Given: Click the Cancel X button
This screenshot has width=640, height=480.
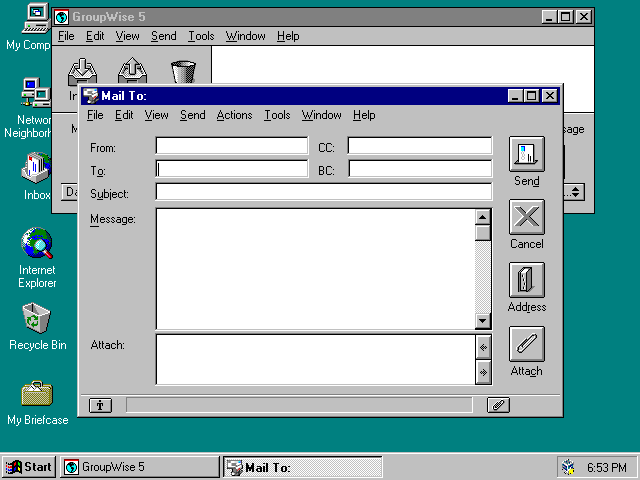Looking at the screenshot, I should click(x=527, y=217).
